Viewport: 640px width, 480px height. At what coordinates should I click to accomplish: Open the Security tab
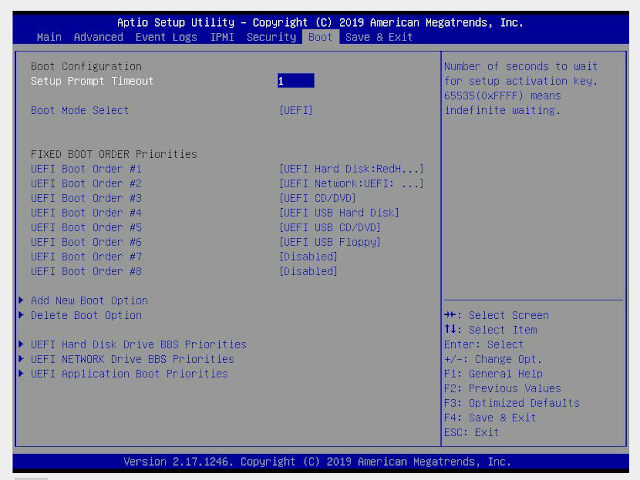(x=271, y=37)
